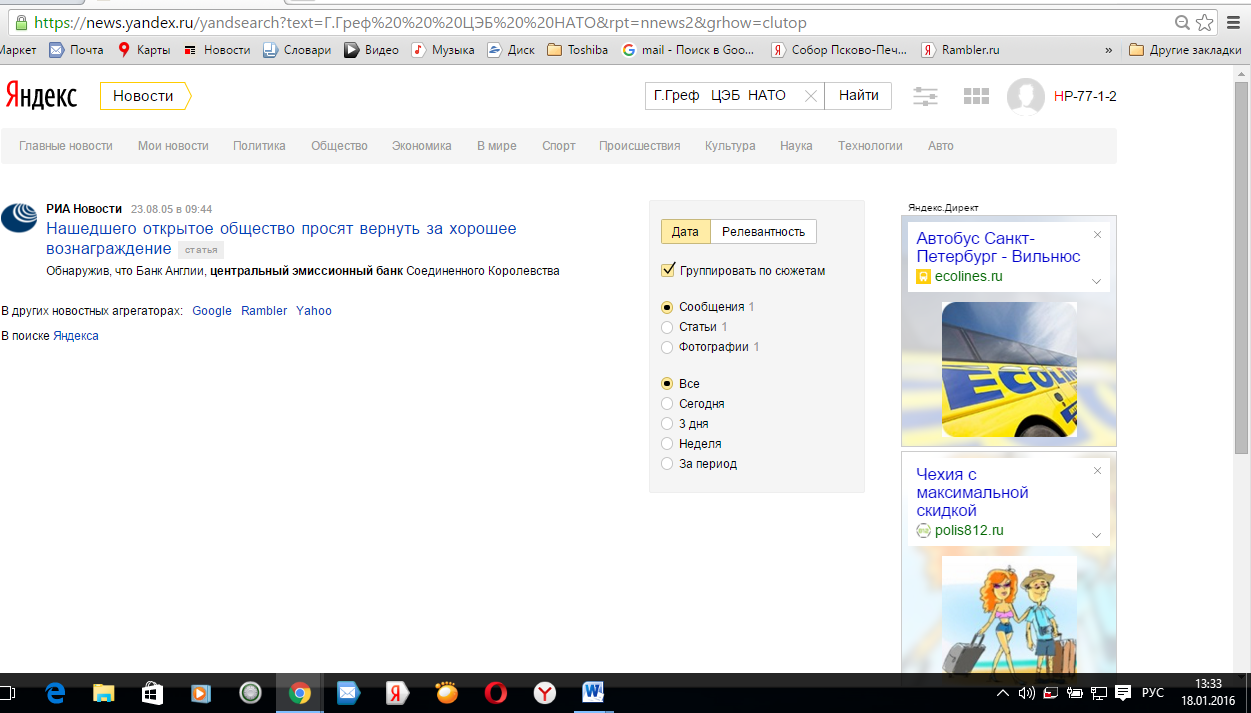Click the zoom magnifier icon in the address bar
1251x713 pixels.
click(1183, 22)
